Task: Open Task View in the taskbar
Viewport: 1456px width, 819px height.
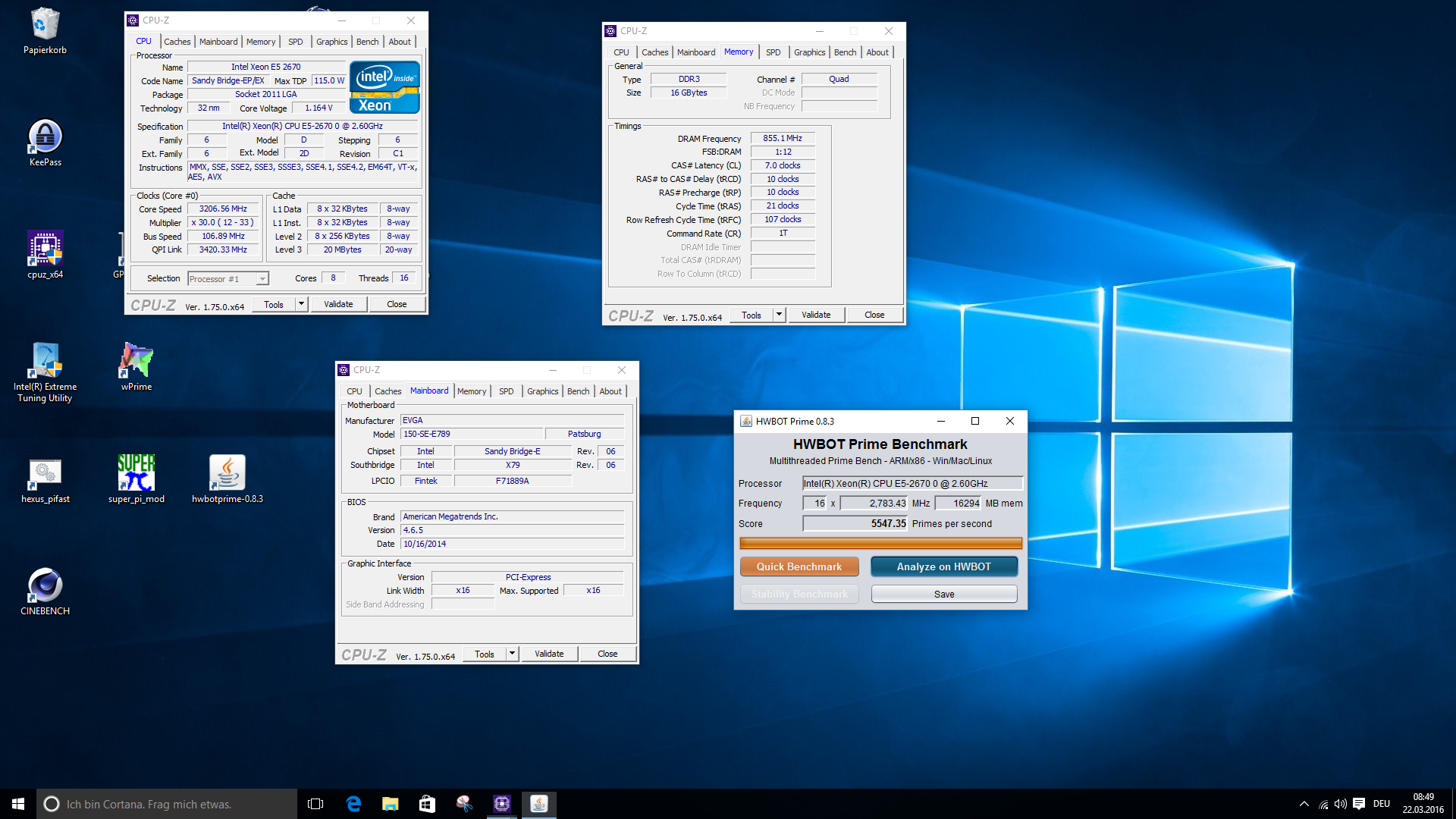Action: [315, 804]
